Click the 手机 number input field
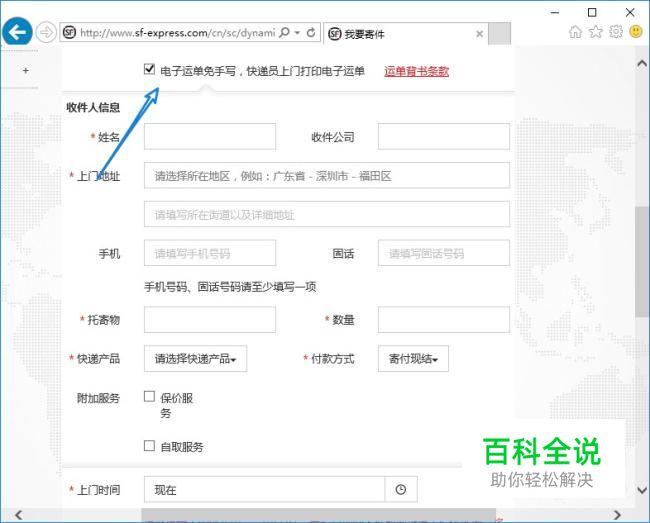650x523 pixels. point(210,253)
